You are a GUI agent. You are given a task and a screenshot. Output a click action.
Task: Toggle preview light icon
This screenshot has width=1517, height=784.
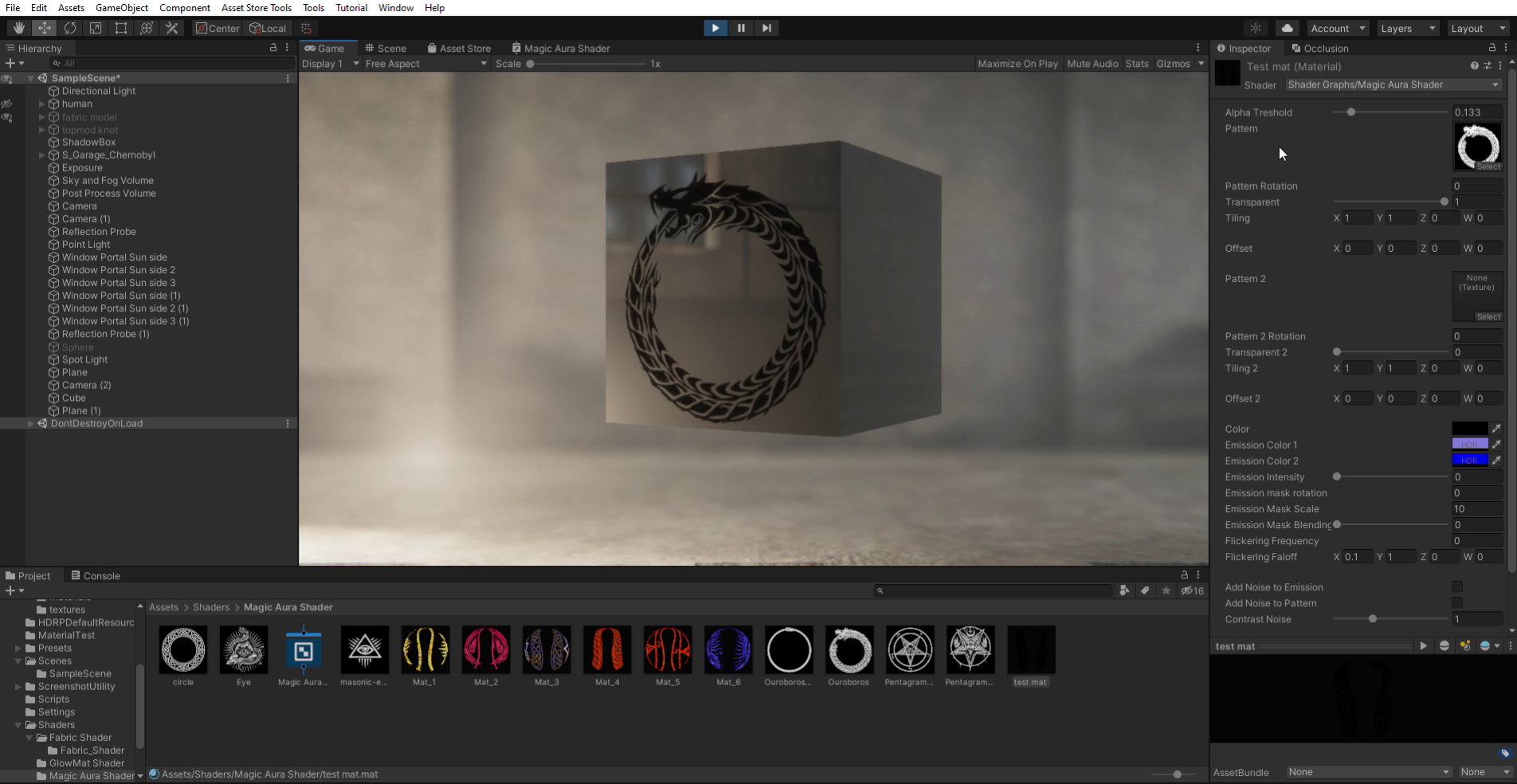pos(1465,646)
